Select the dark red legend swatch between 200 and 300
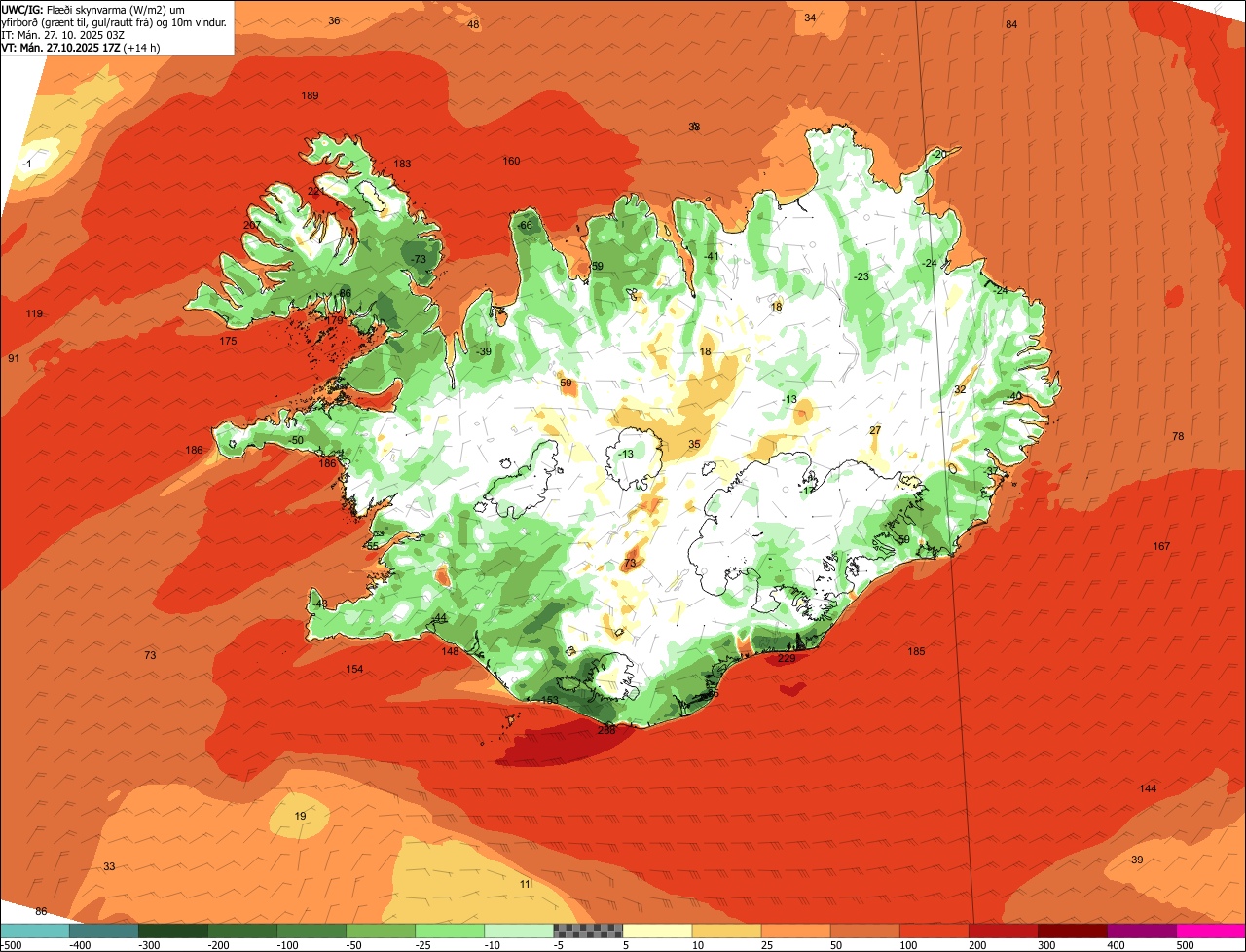 (1003, 931)
